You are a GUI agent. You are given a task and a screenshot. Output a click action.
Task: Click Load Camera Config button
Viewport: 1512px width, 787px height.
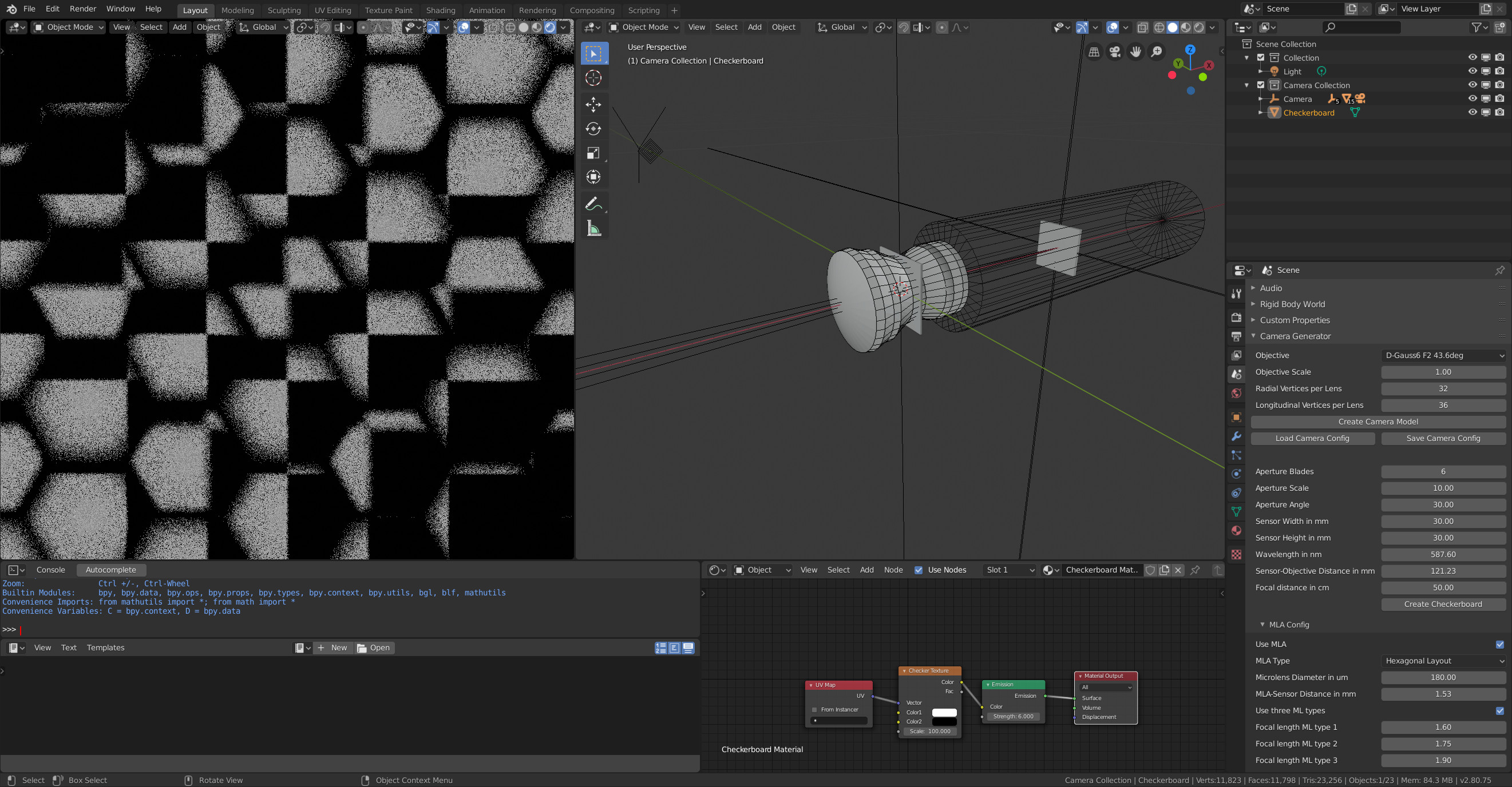coord(1312,438)
